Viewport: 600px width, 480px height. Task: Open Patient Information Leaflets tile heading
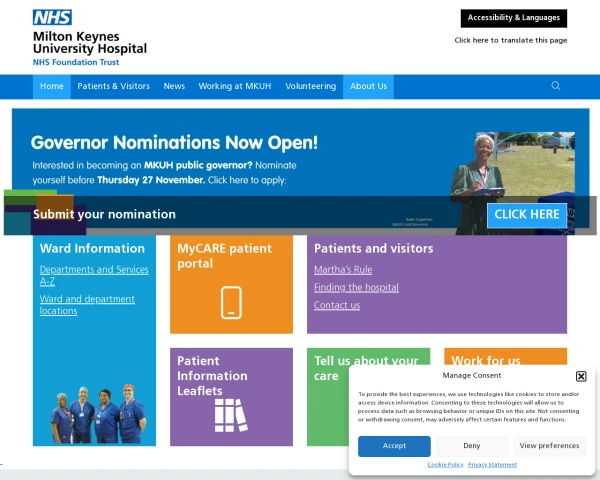pyautogui.click(x=212, y=376)
